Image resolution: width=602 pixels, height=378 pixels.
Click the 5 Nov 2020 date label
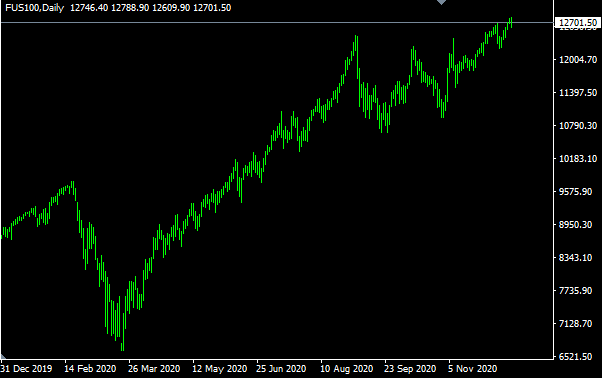pyautogui.click(x=472, y=369)
